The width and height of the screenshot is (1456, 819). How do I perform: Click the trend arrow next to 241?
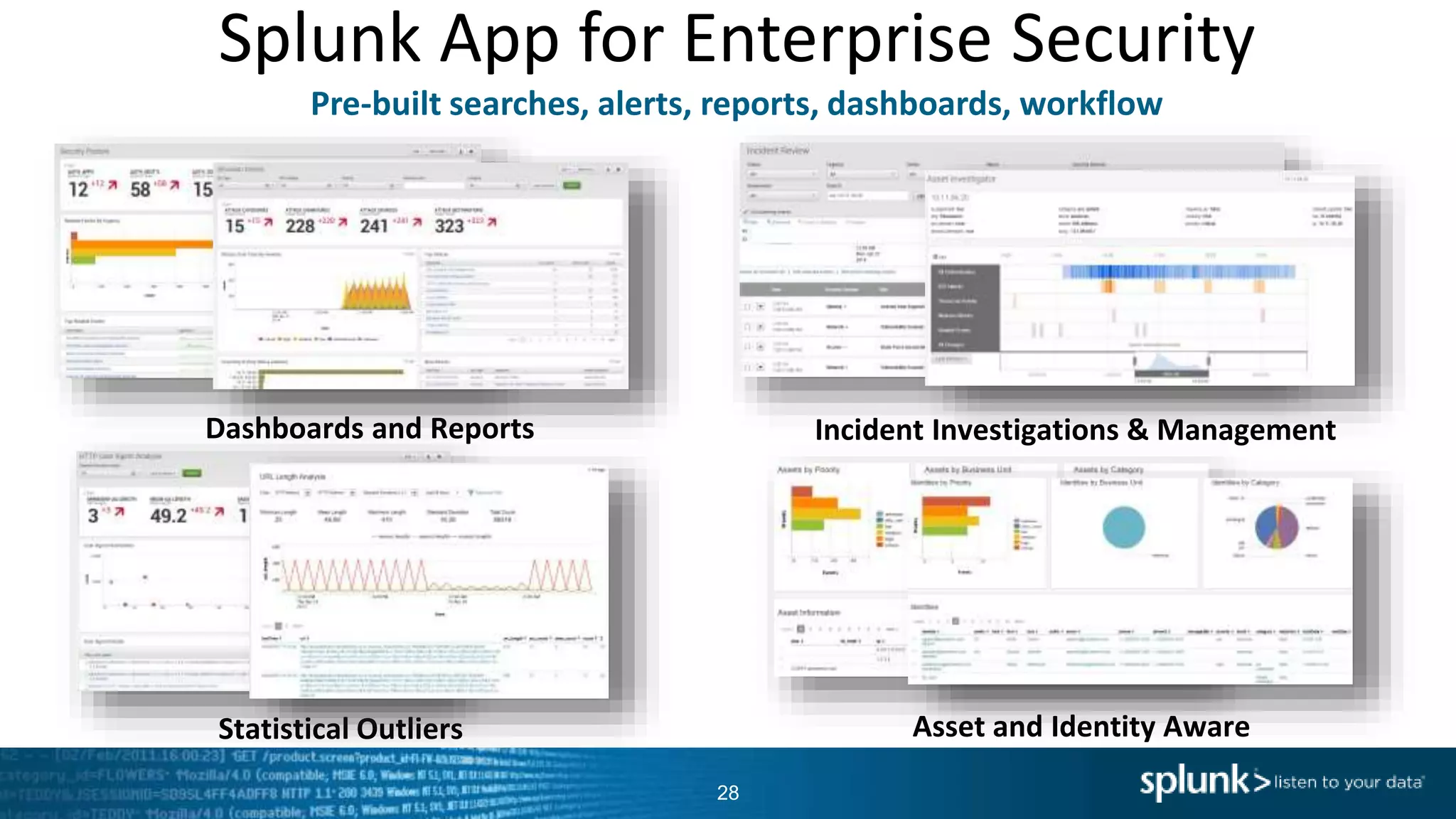click(417, 223)
